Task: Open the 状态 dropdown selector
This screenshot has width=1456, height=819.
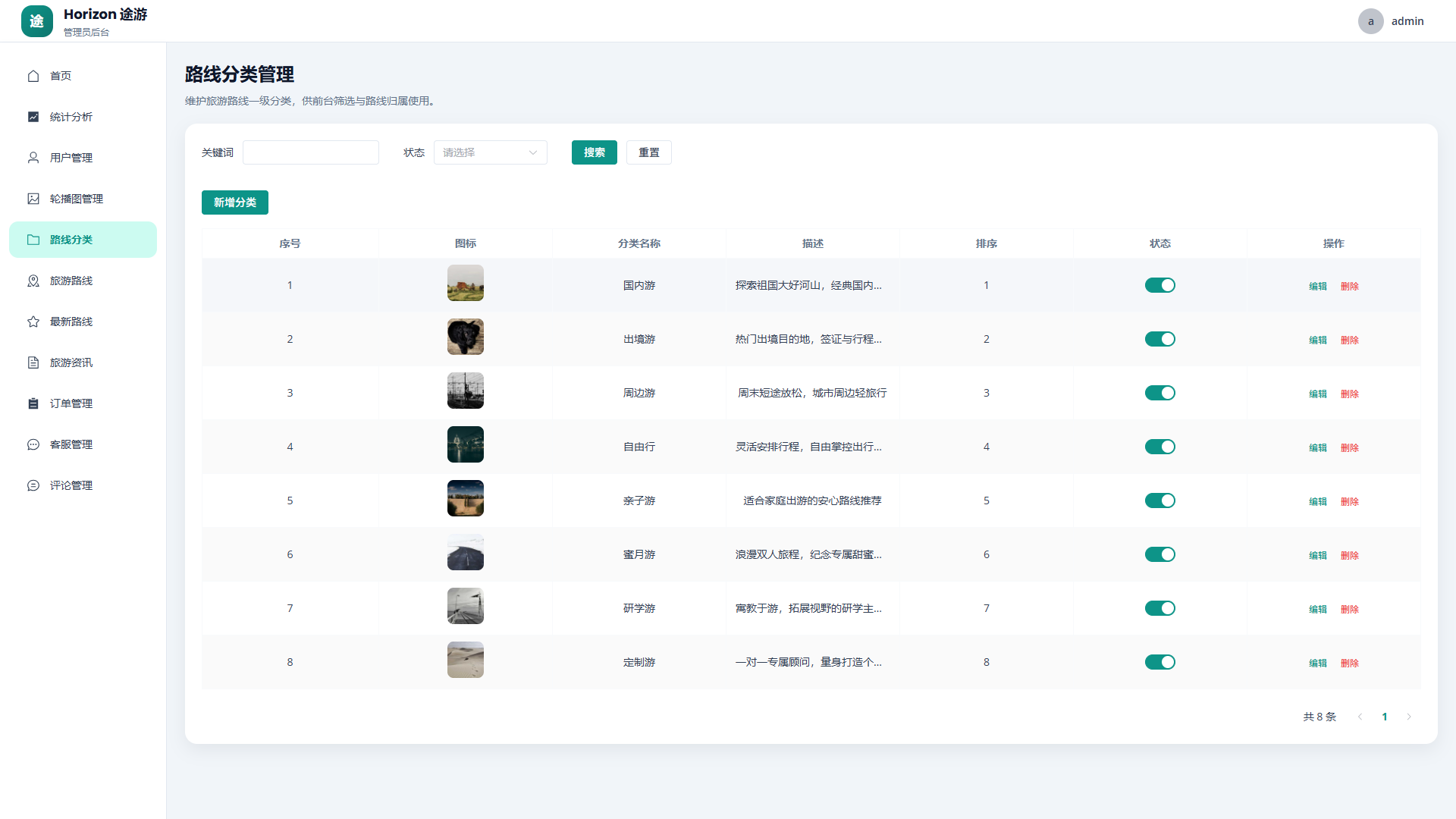Action: pyautogui.click(x=490, y=152)
